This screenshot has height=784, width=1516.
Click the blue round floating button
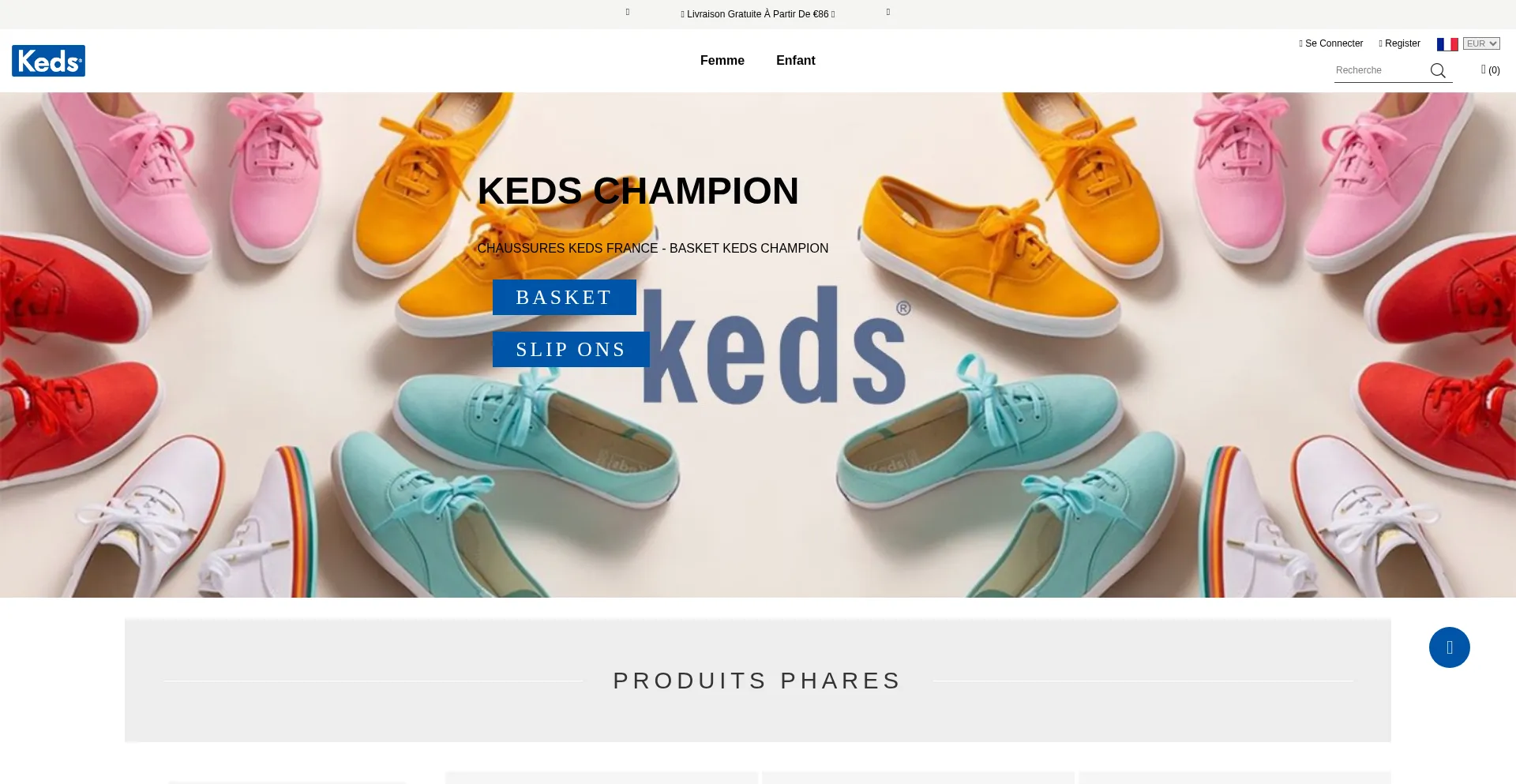tap(1449, 647)
